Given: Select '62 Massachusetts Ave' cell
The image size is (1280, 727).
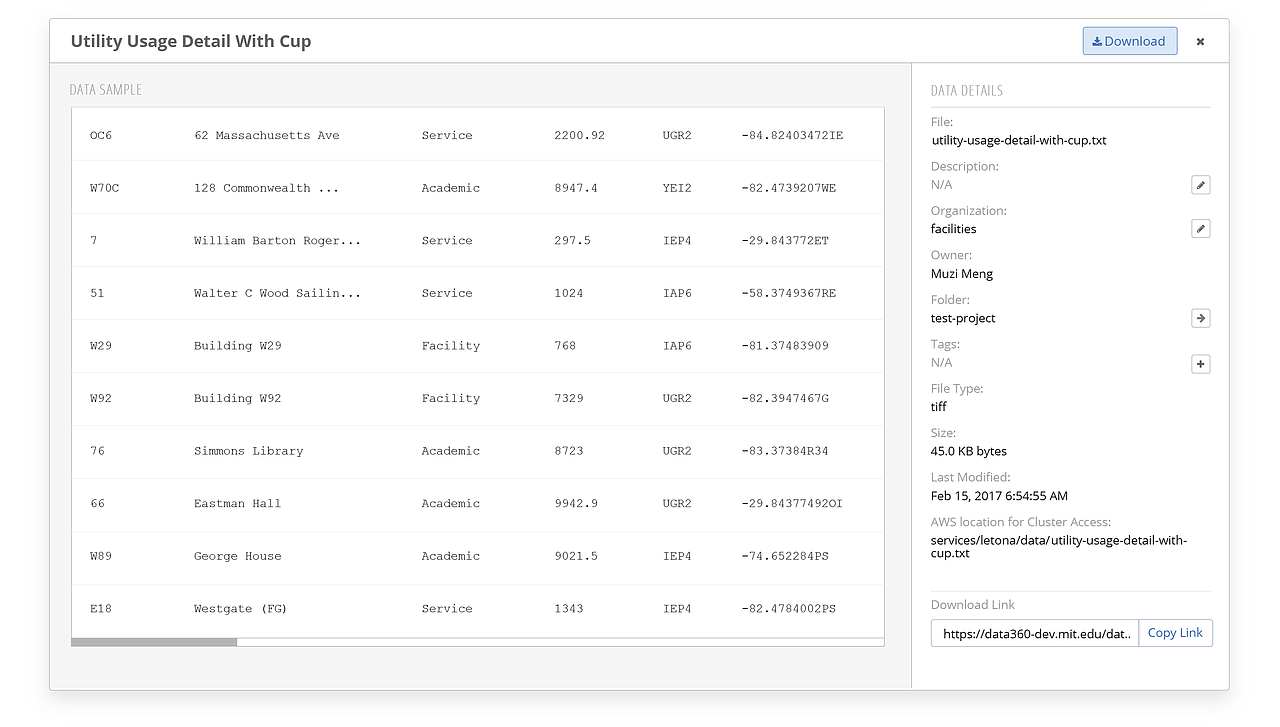Looking at the screenshot, I should pos(267,135).
